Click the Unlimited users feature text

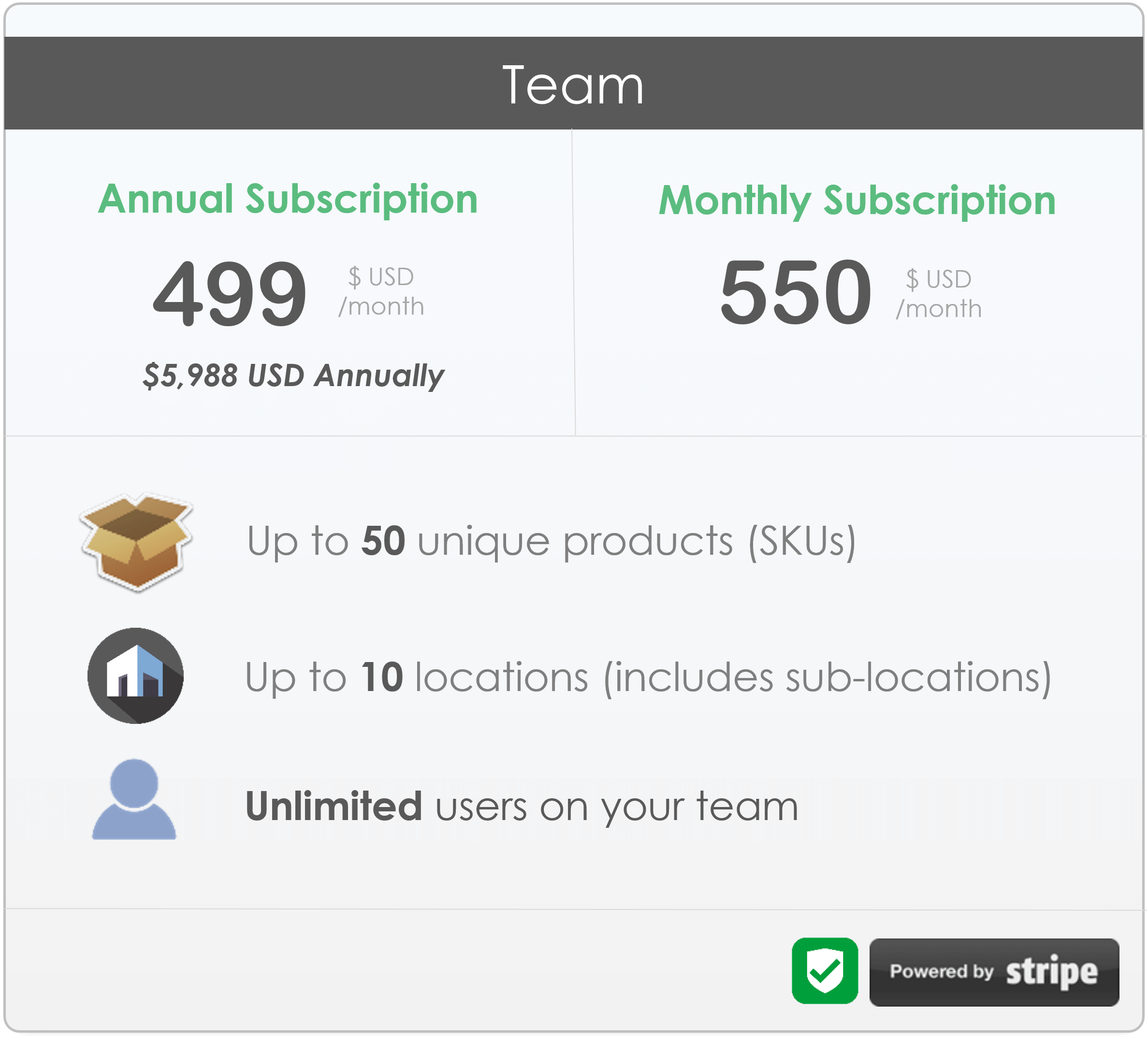coord(522,807)
